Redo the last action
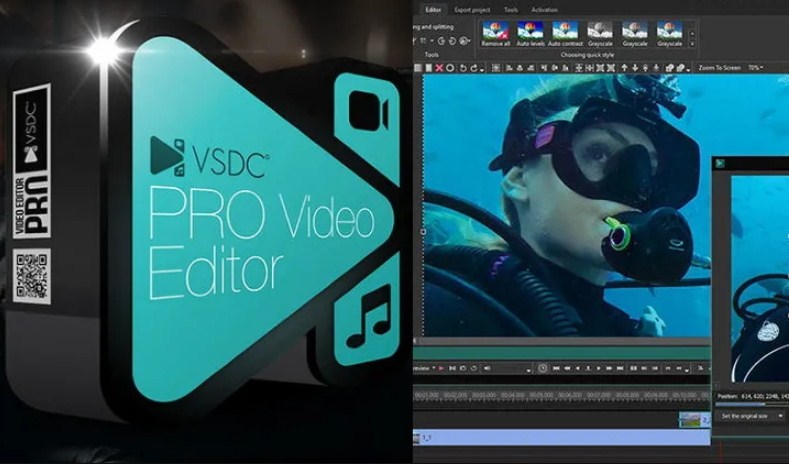The height and width of the screenshot is (464, 789). [474, 68]
